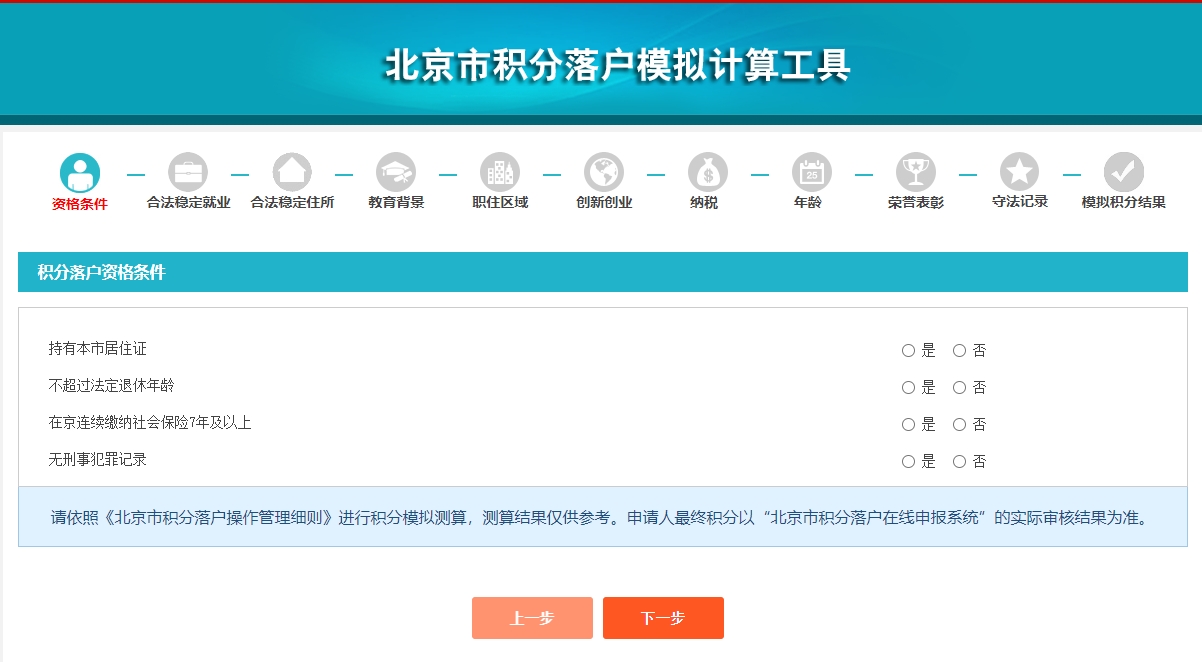Click the 创新创业 globe icon
Screen dimensions: 1202x662
click(x=604, y=173)
